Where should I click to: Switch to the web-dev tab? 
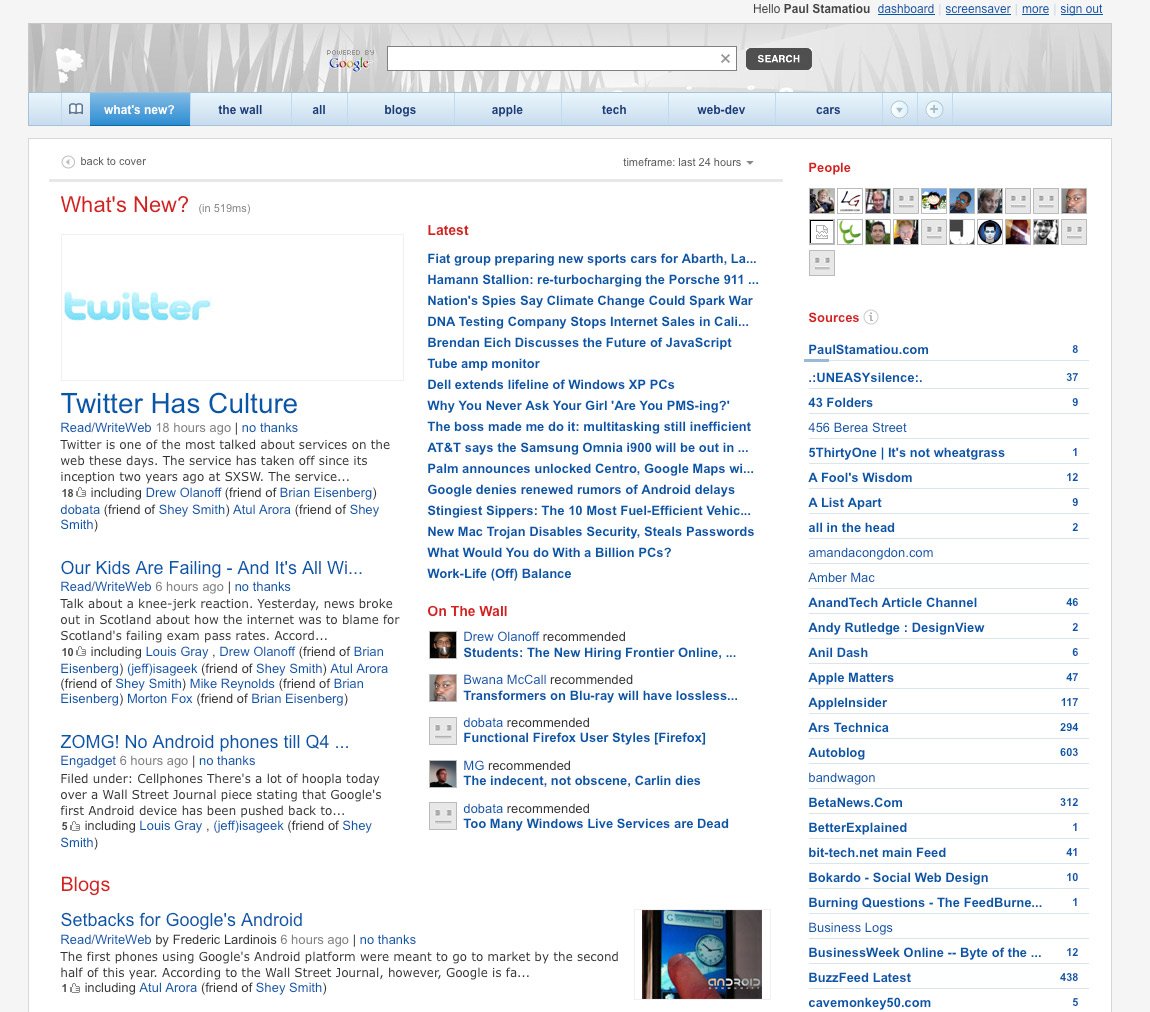[x=721, y=109]
